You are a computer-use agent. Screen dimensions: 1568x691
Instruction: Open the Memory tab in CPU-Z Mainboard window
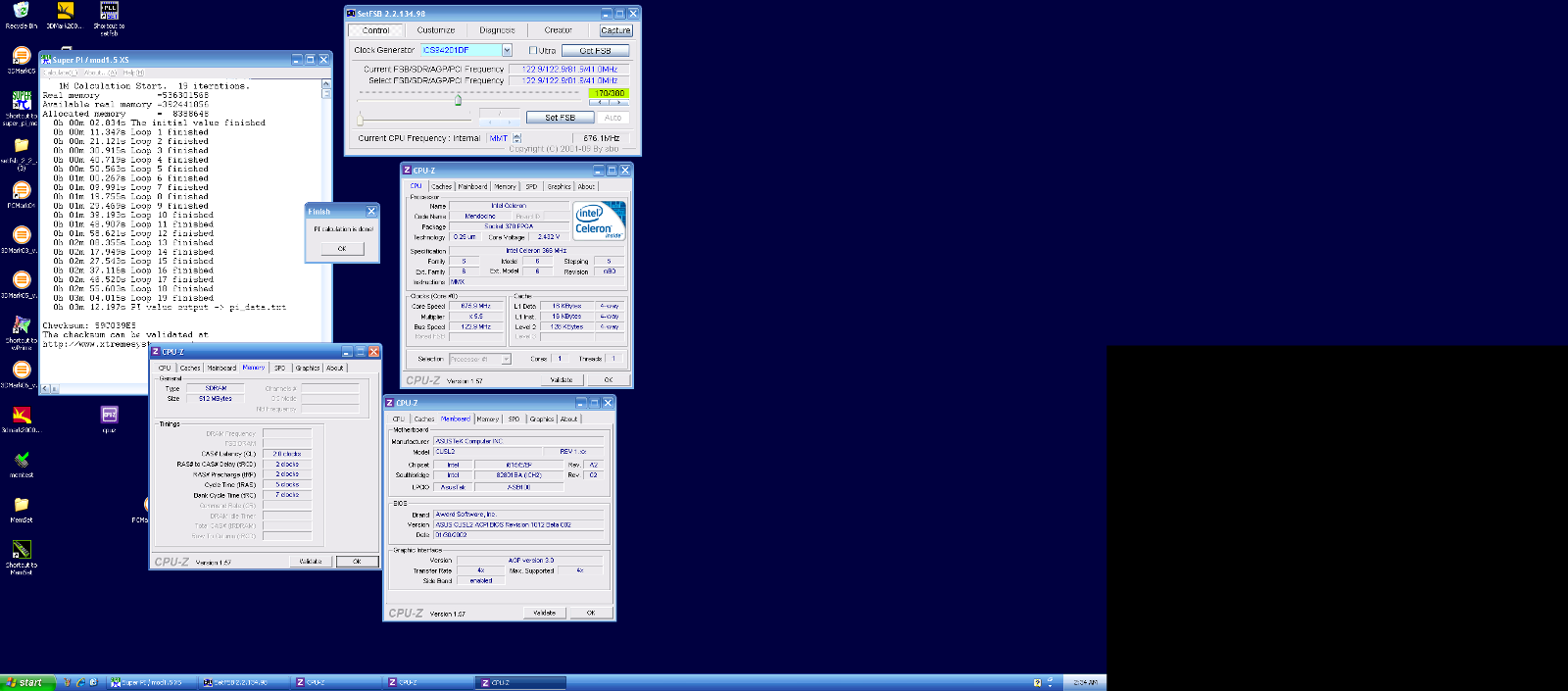[488, 419]
